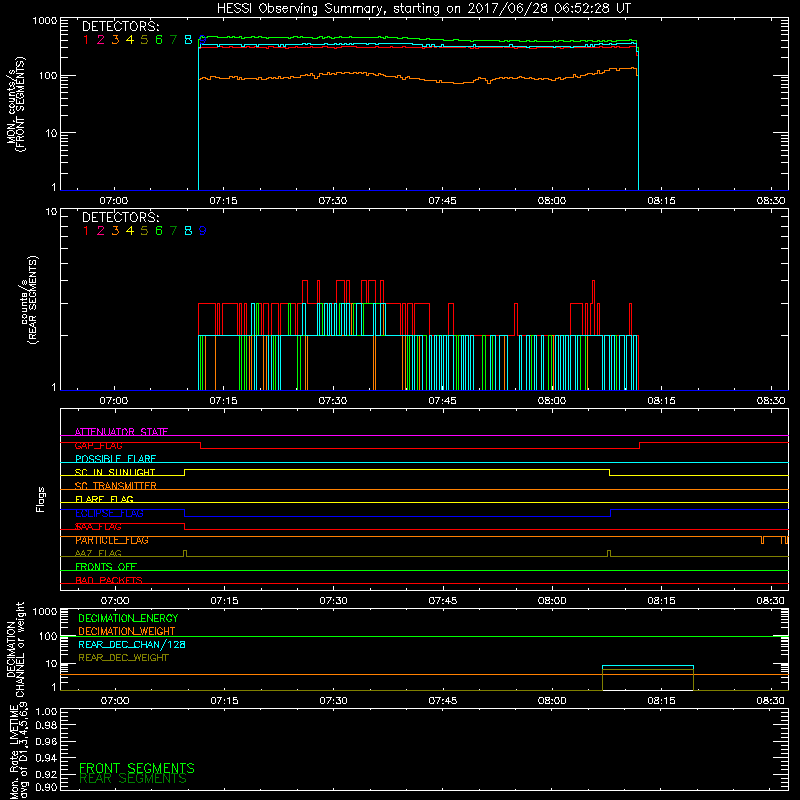Click the HESSI Observing Summary title text
The image size is (800, 800).
coord(423,8)
